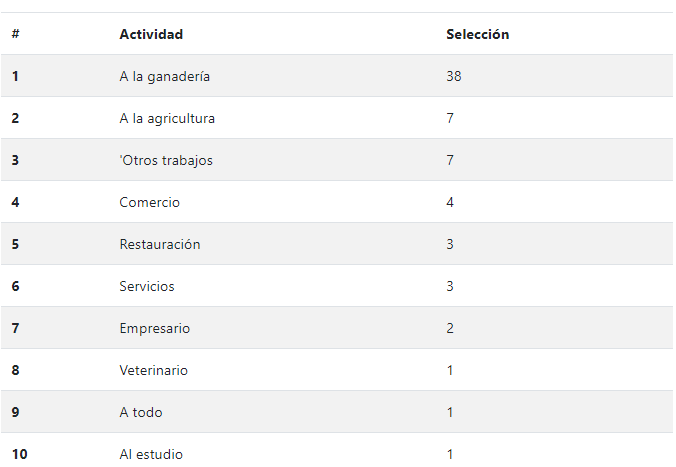The height and width of the screenshot is (467, 676).
Task: Click the Servicios activity cell
Action: [x=147, y=286]
